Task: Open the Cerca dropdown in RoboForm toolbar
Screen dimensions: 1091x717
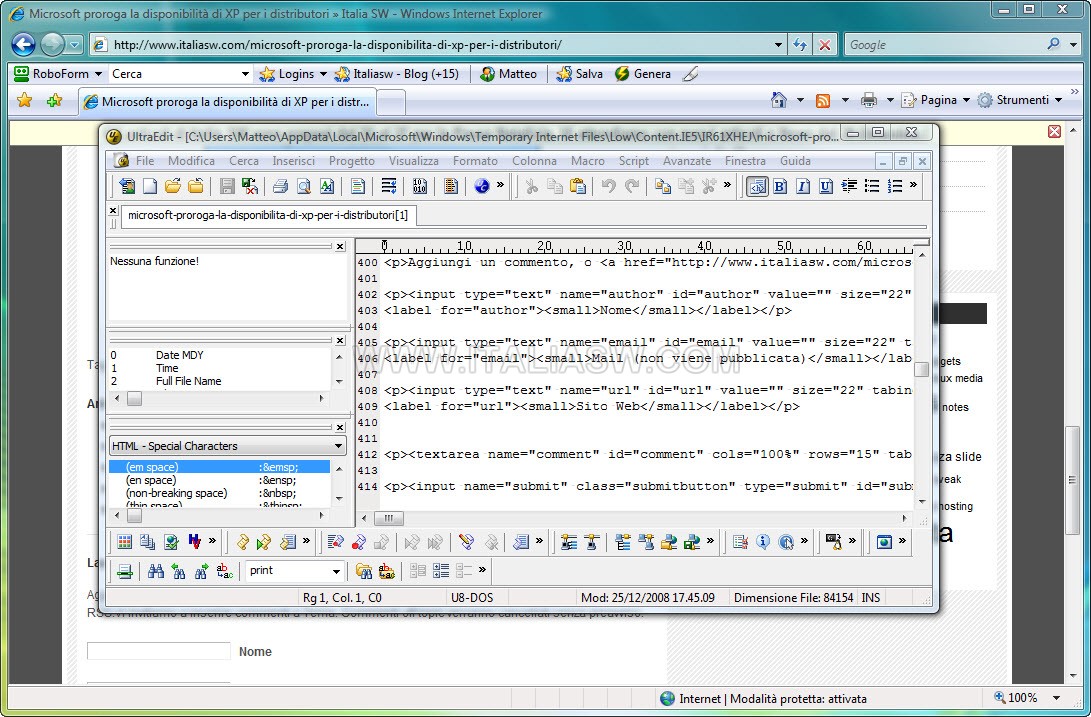Action: click(245, 74)
